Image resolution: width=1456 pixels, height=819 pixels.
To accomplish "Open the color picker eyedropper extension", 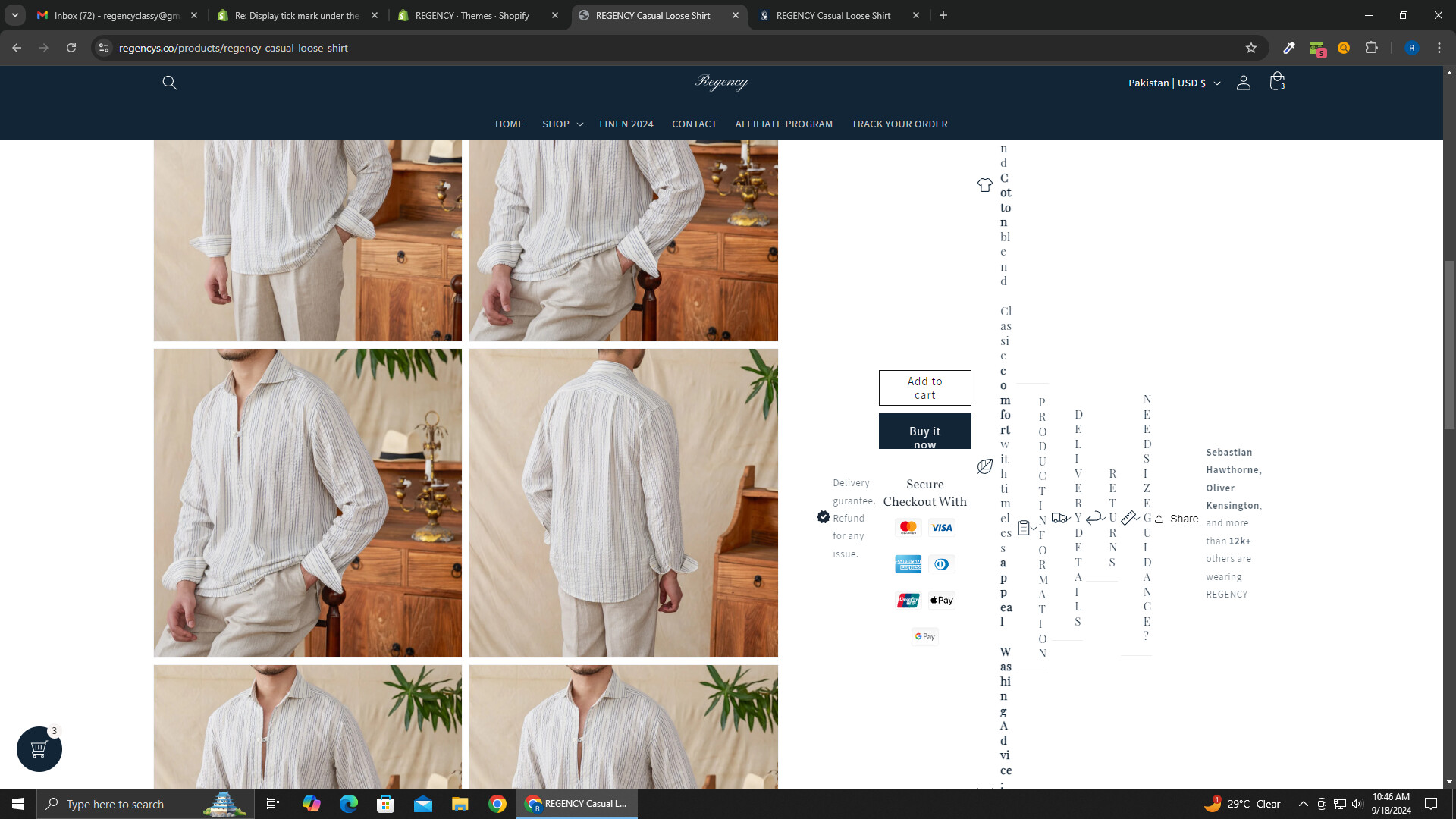I will [x=1288, y=48].
